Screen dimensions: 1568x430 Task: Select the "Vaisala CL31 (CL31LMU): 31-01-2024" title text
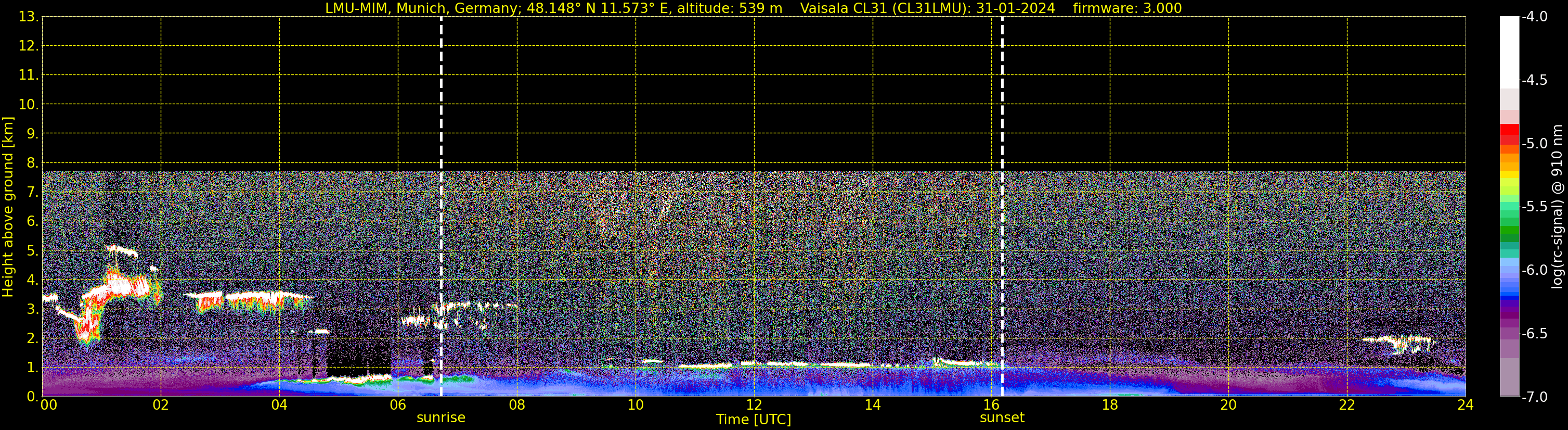(x=928, y=8)
